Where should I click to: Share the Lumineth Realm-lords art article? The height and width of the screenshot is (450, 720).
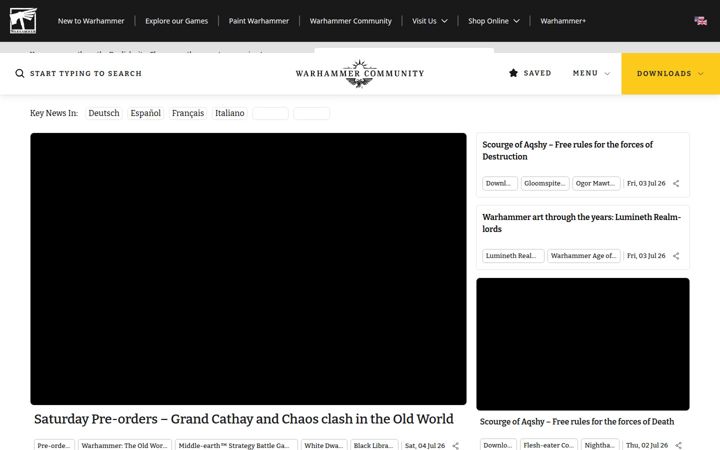point(676,256)
